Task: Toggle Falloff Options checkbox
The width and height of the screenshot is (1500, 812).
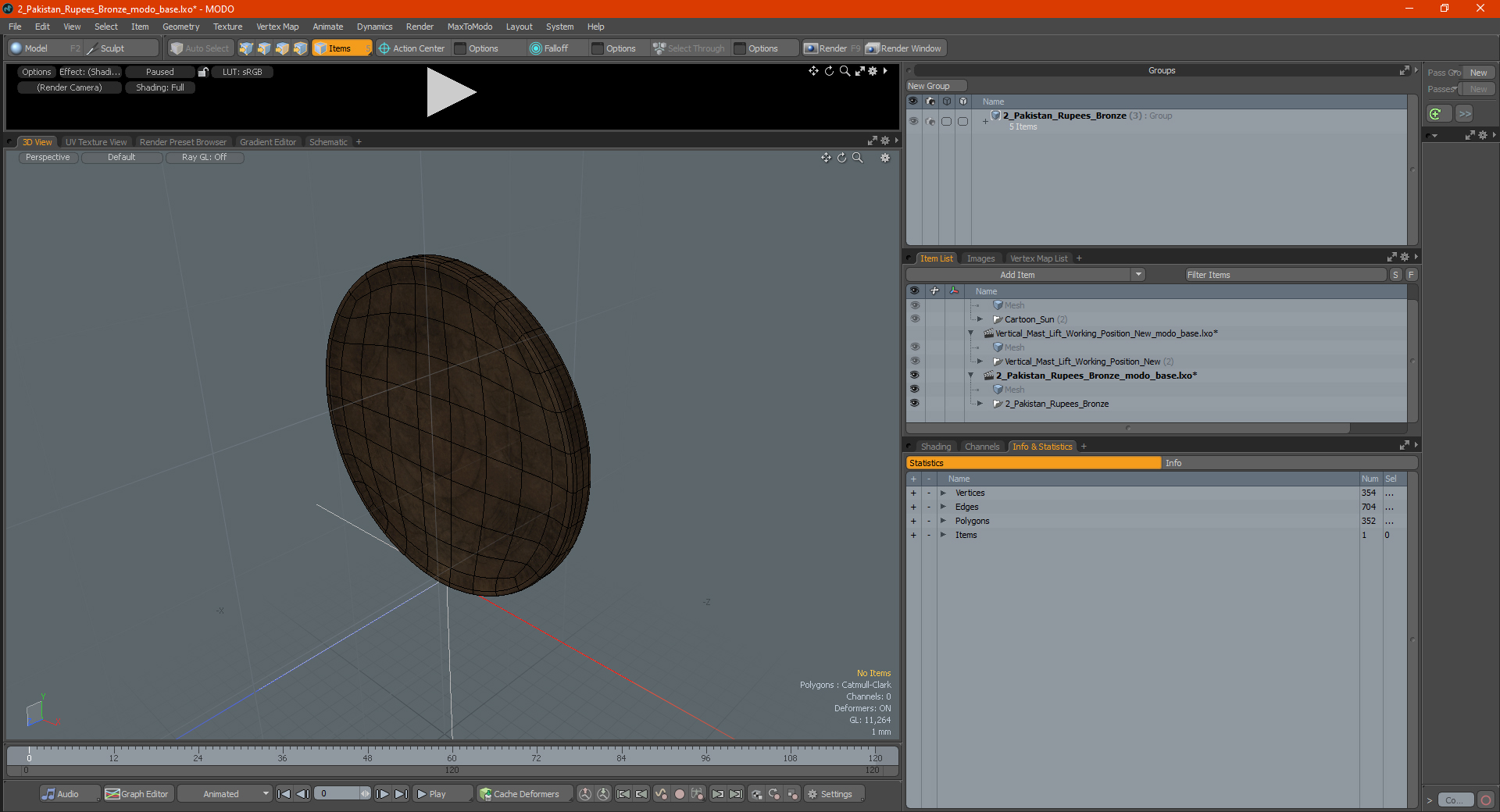Action: point(598,48)
